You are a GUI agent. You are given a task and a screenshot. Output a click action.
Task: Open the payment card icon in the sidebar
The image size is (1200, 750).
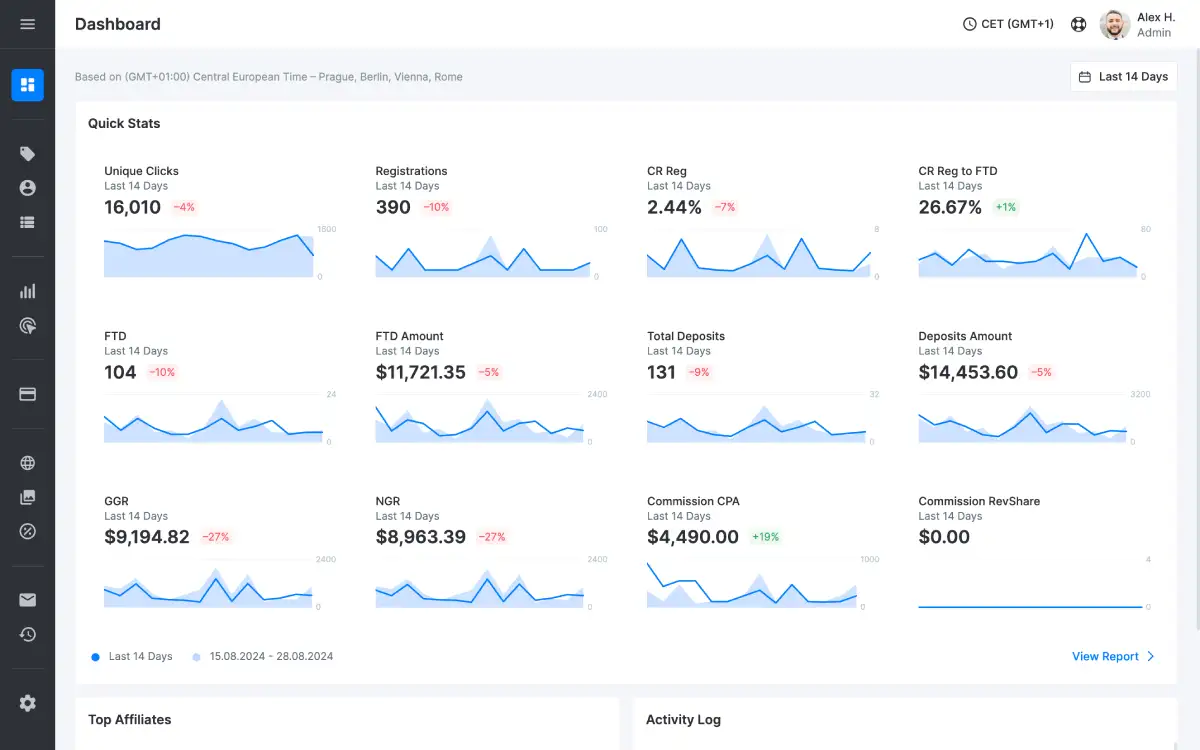click(27, 394)
